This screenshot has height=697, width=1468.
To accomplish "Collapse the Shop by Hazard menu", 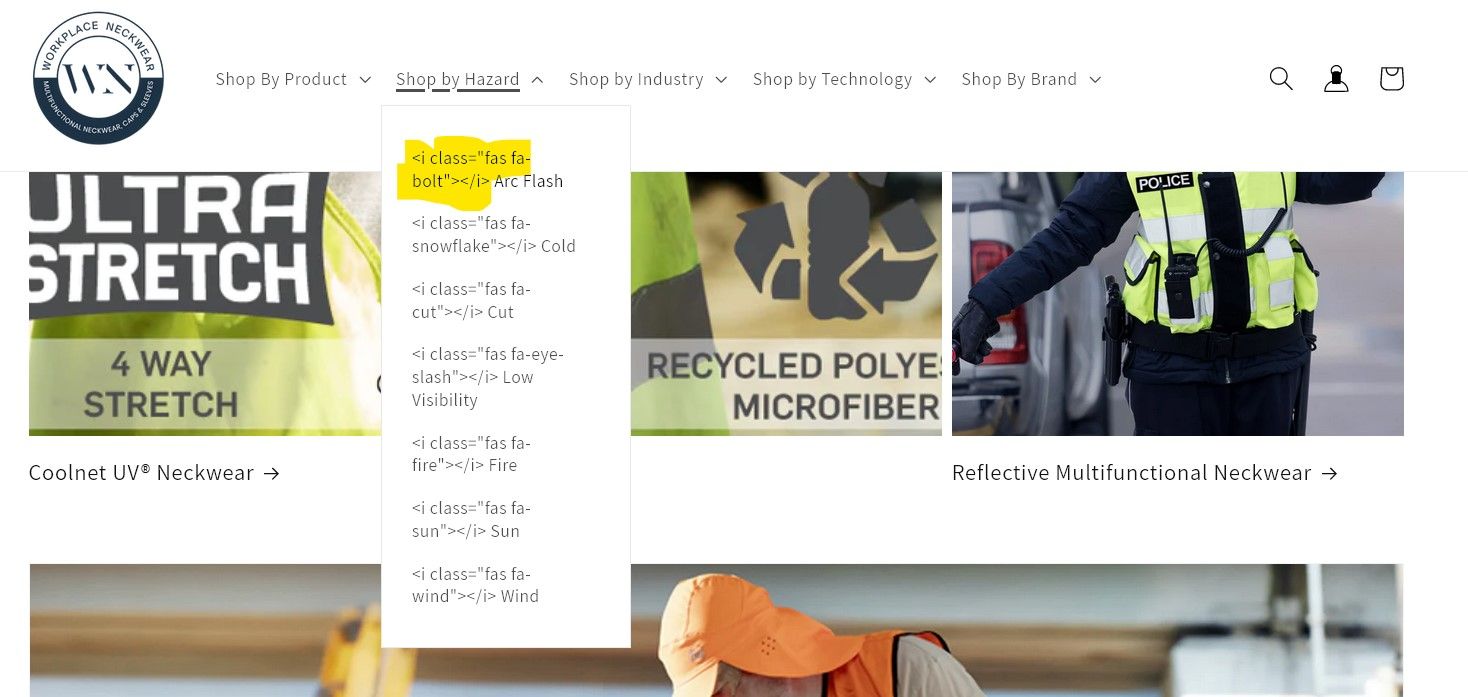I will pyautogui.click(x=469, y=79).
